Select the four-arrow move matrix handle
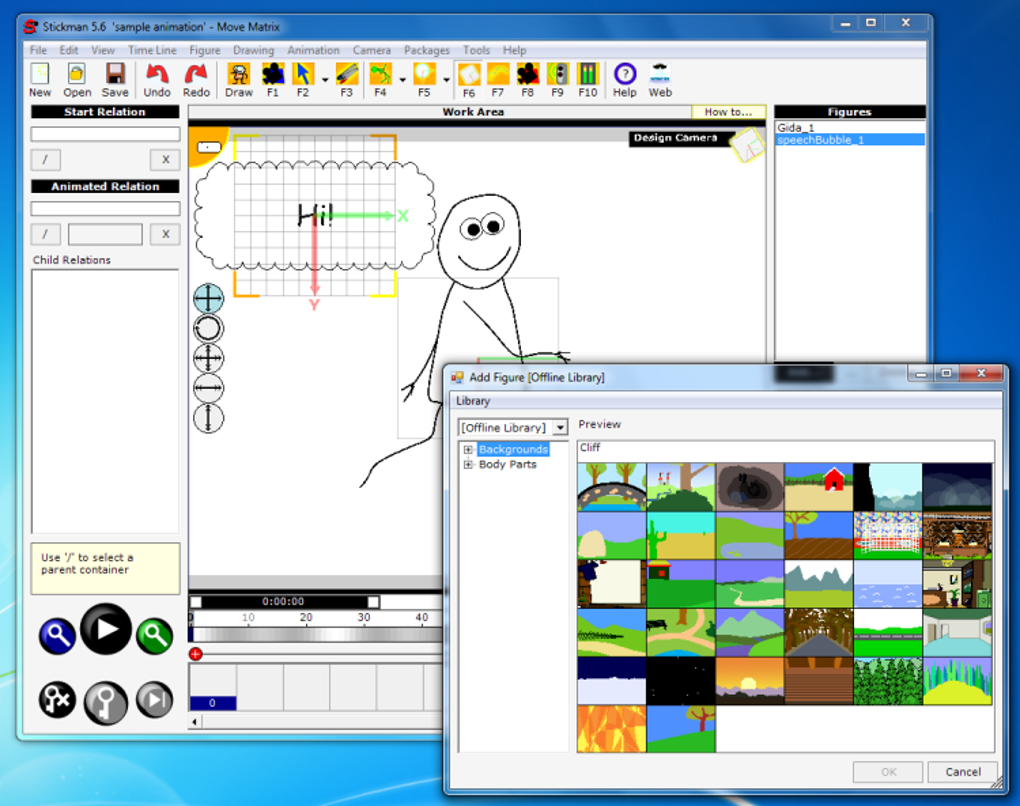1020x806 pixels. (208, 299)
